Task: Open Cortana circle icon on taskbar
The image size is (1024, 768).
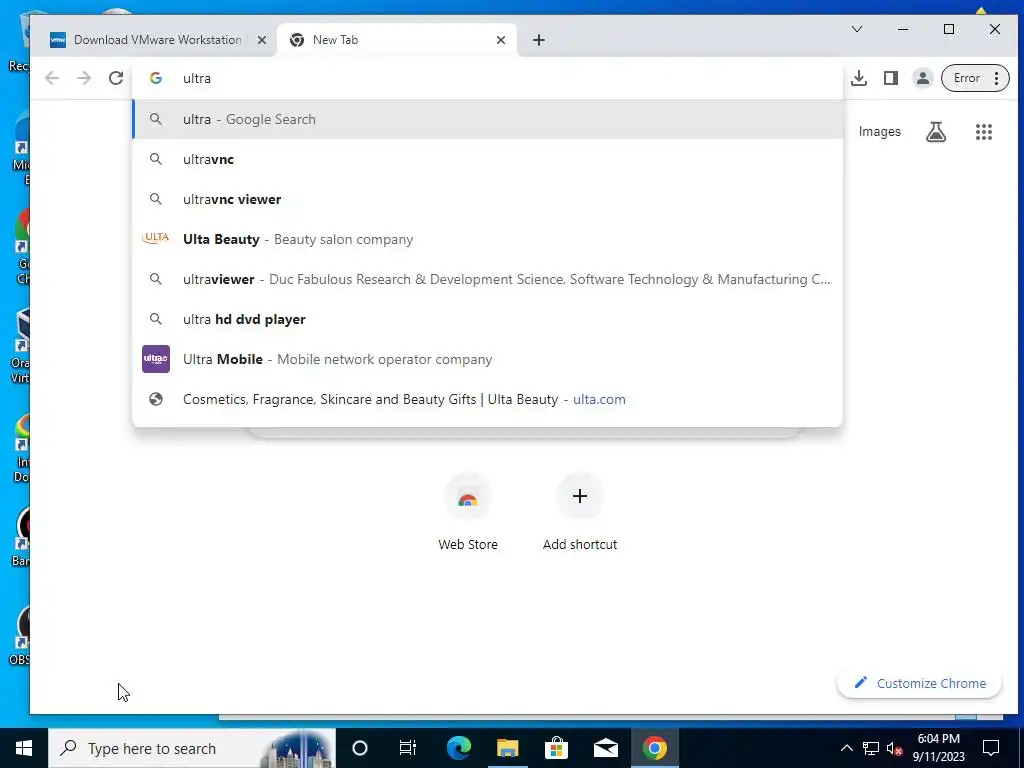Action: [360, 748]
